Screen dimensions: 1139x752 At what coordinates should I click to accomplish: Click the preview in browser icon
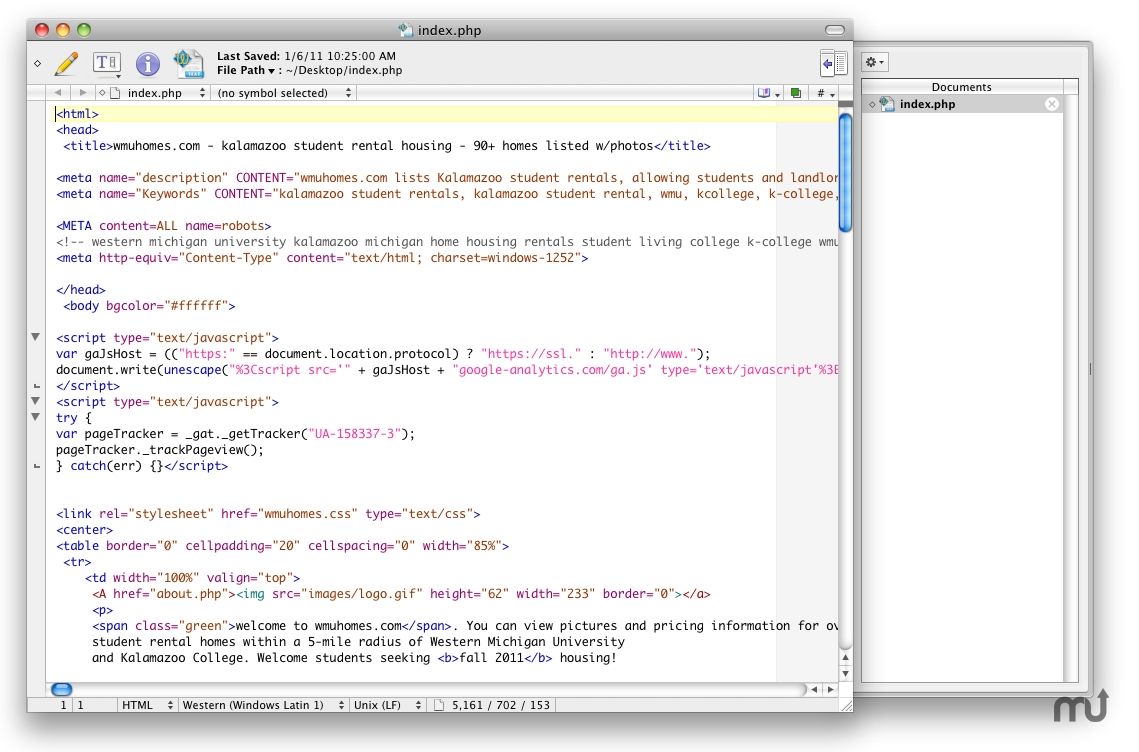point(188,63)
